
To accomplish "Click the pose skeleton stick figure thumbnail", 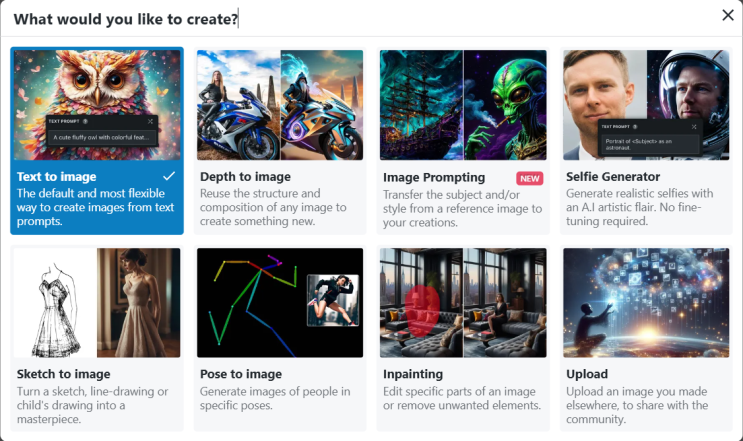I will (x=280, y=303).
